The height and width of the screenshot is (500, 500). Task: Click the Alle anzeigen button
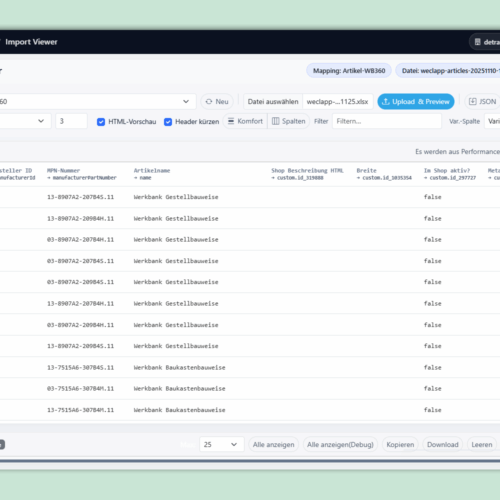click(x=274, y=445)
